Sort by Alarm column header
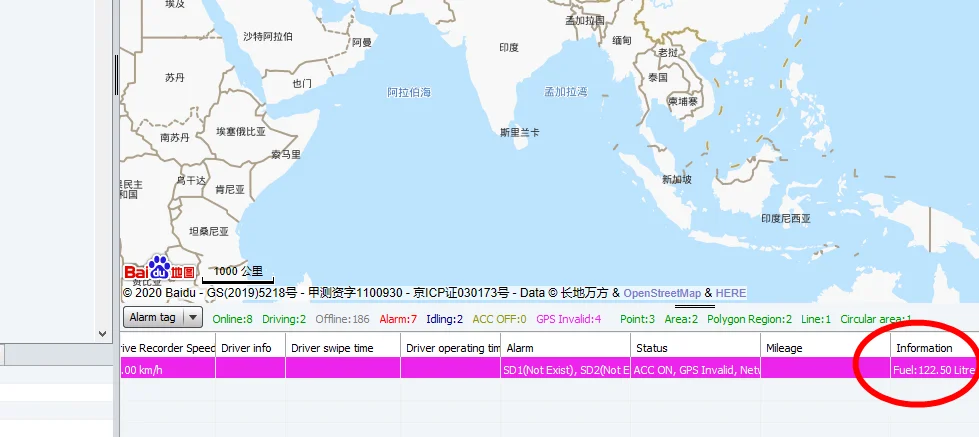This screenshot has height=437, width=979. click(566, 348)
